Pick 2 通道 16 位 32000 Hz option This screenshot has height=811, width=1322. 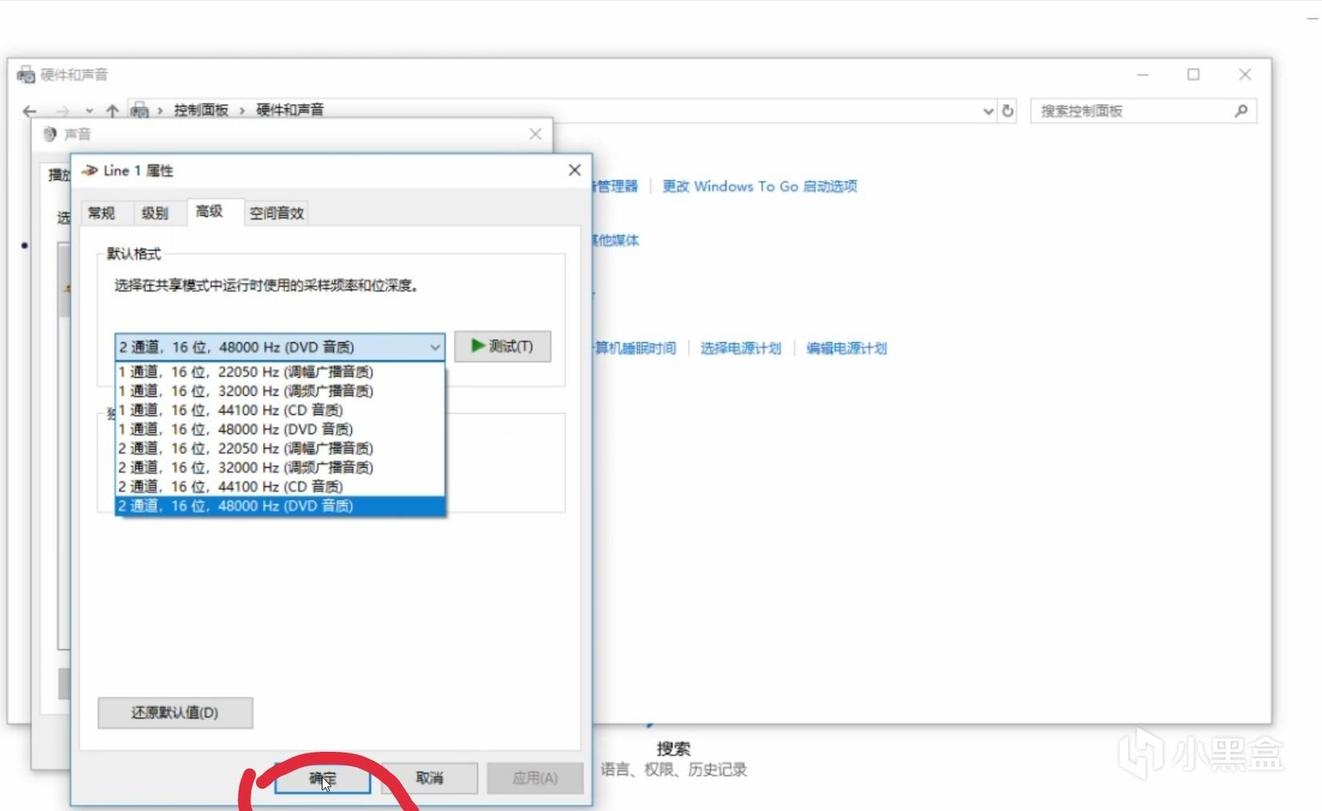246,468
